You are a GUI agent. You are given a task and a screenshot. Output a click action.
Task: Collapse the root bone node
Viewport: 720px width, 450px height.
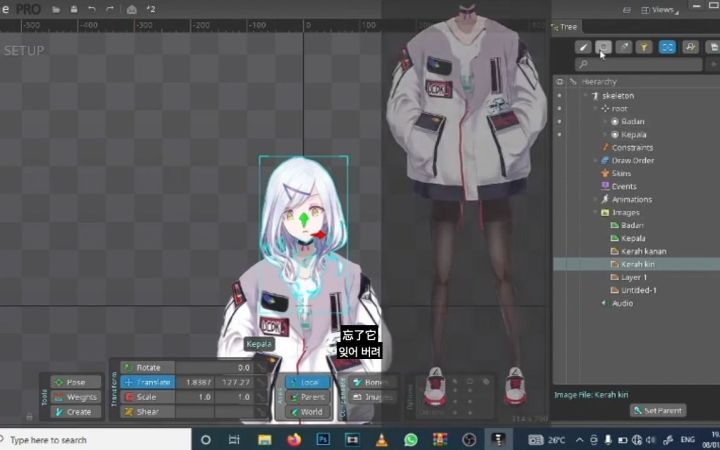[x=595, y=108]
